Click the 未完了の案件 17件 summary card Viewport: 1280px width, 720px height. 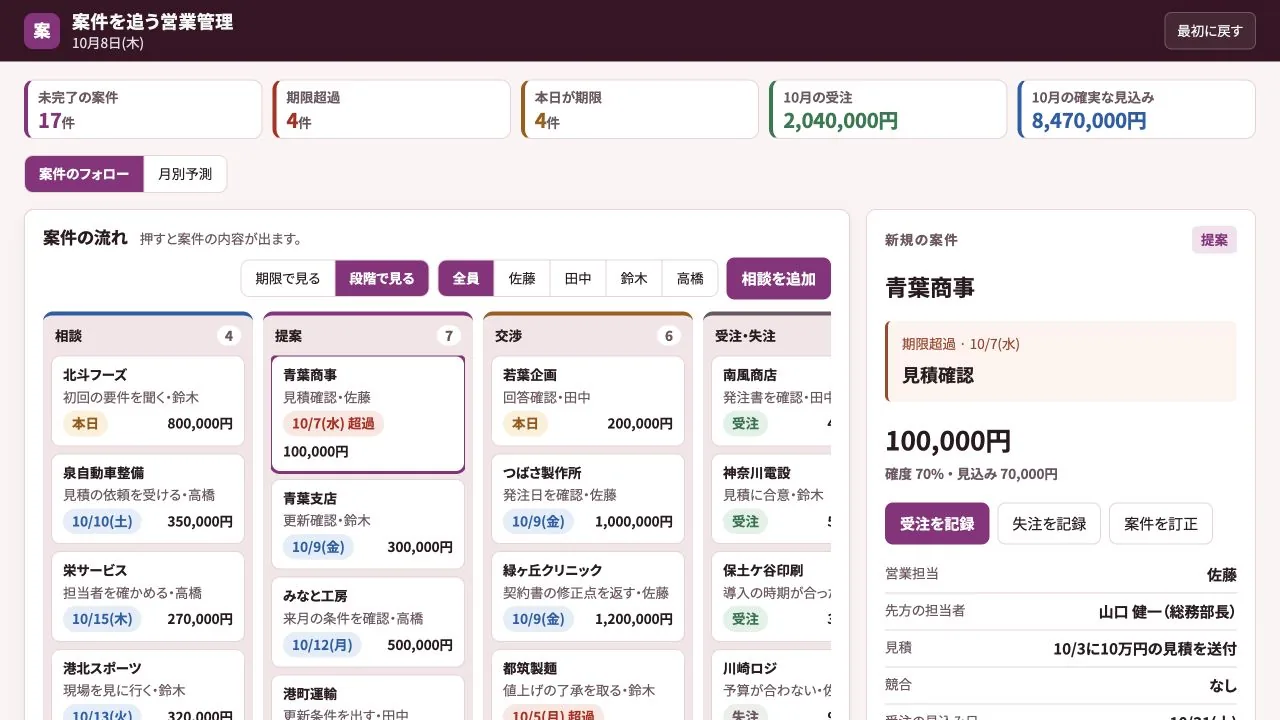[x=143, y=109]
